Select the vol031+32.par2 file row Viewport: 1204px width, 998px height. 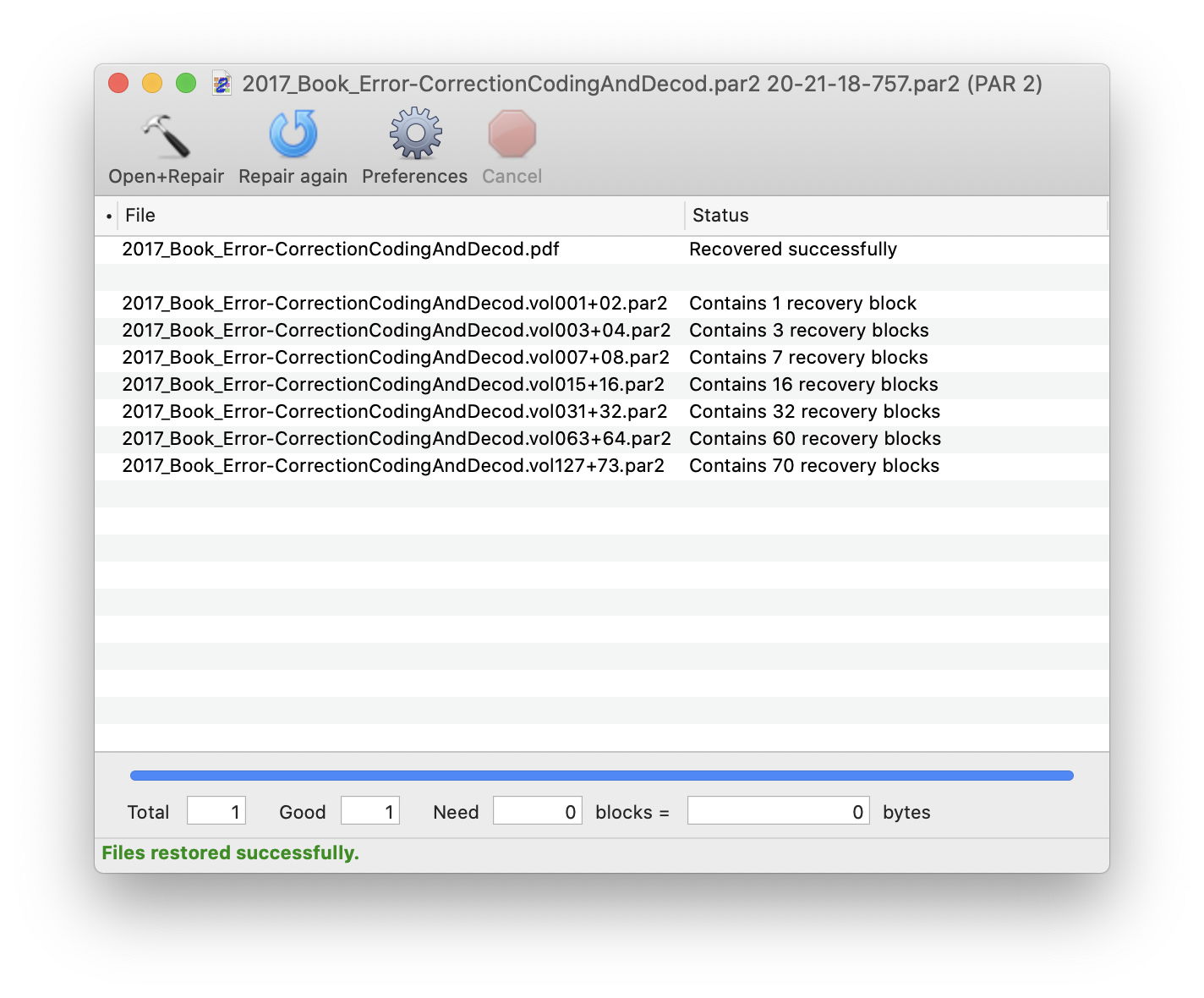(x=394, y=412)
